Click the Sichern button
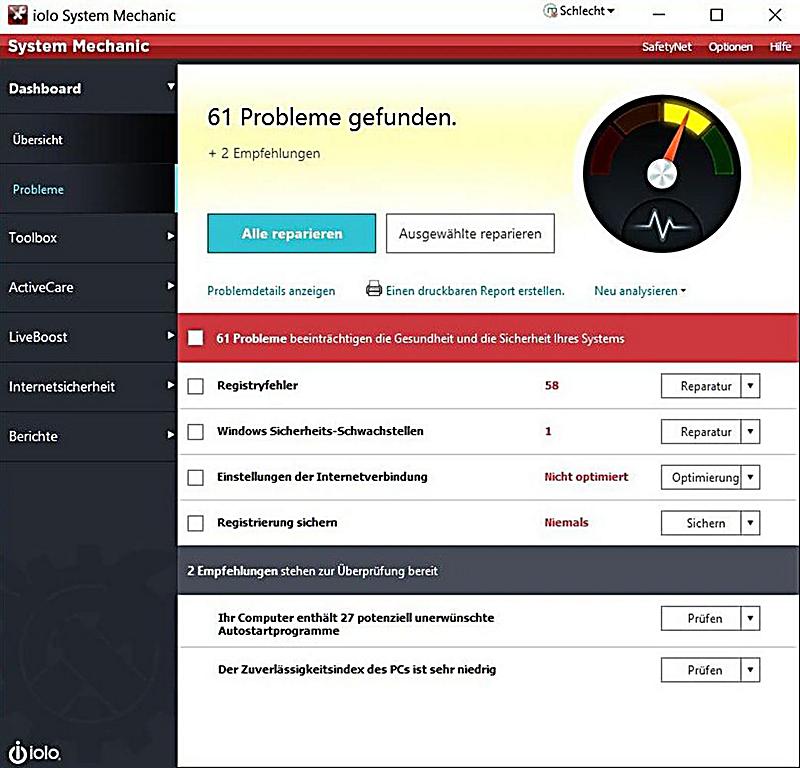The width and height of the screenshot is (800, 768). coord(701,523)
